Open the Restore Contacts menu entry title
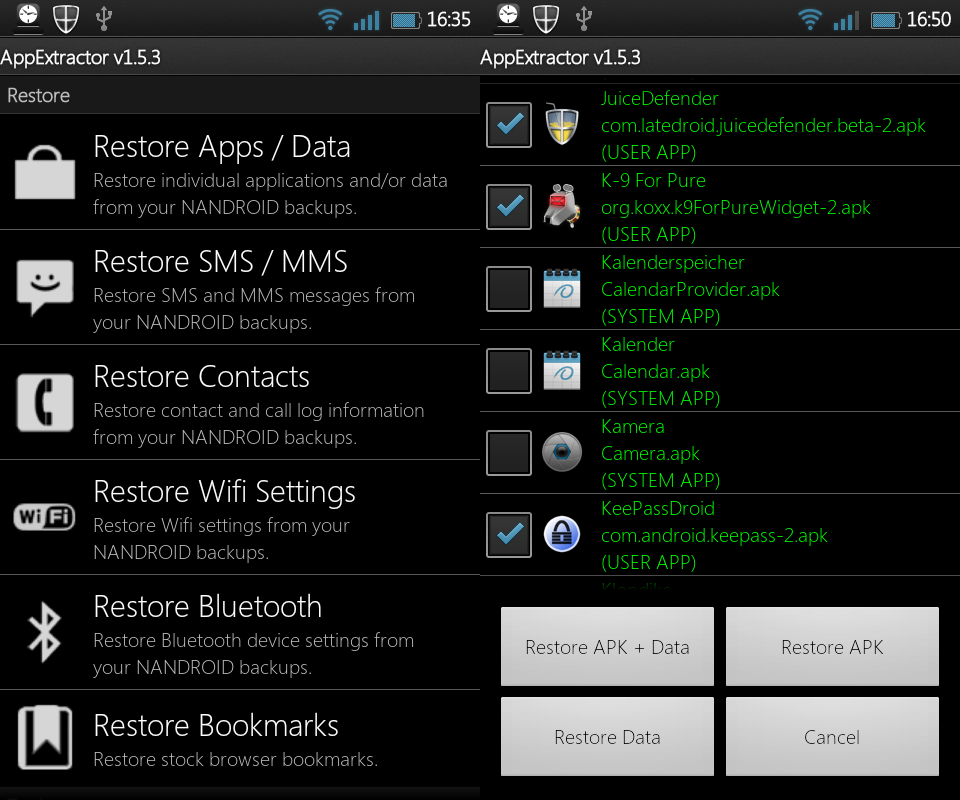The image size is (960, 800). pos(201,377)
